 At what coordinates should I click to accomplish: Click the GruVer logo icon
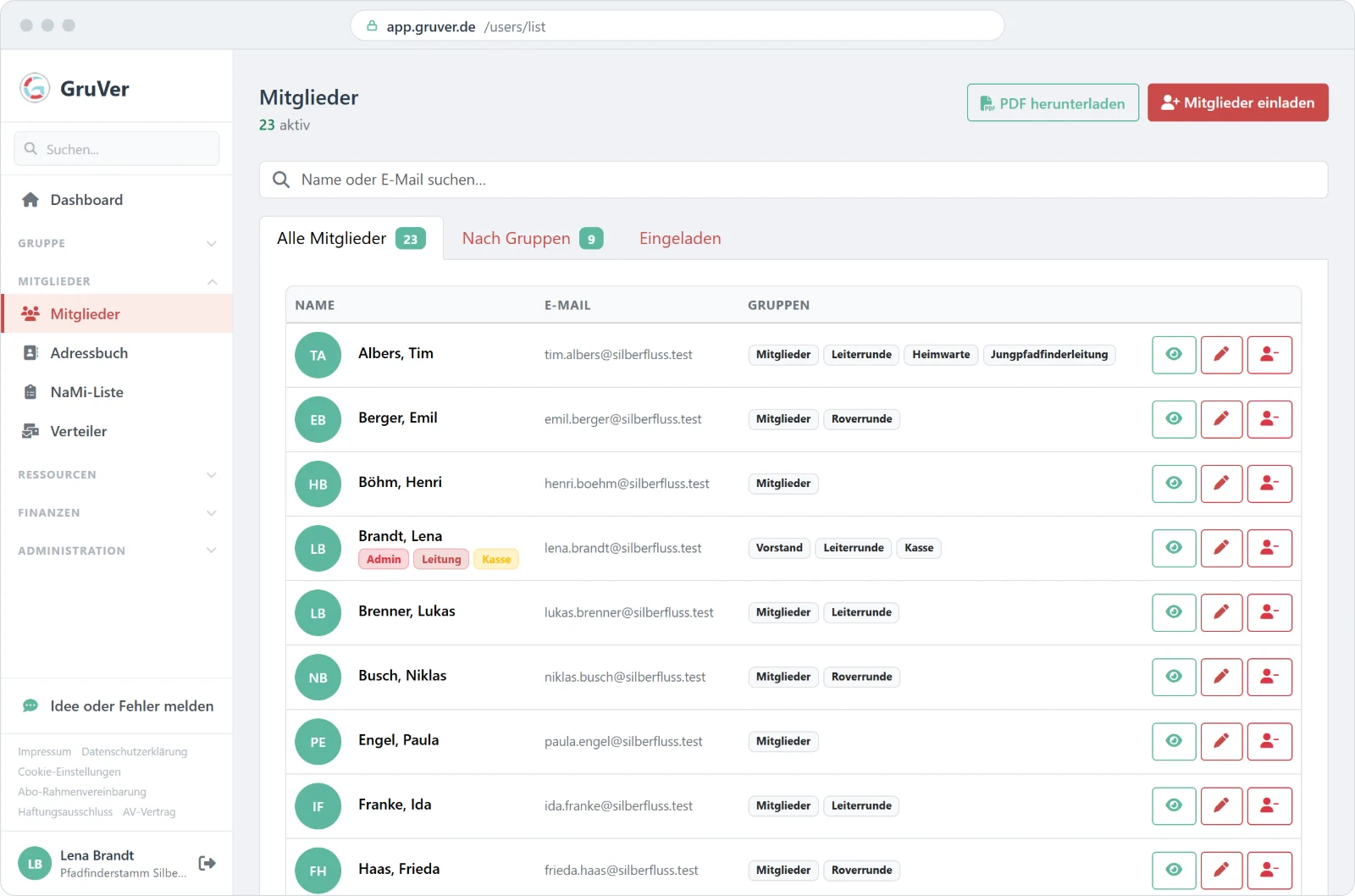tap(35, 87)
